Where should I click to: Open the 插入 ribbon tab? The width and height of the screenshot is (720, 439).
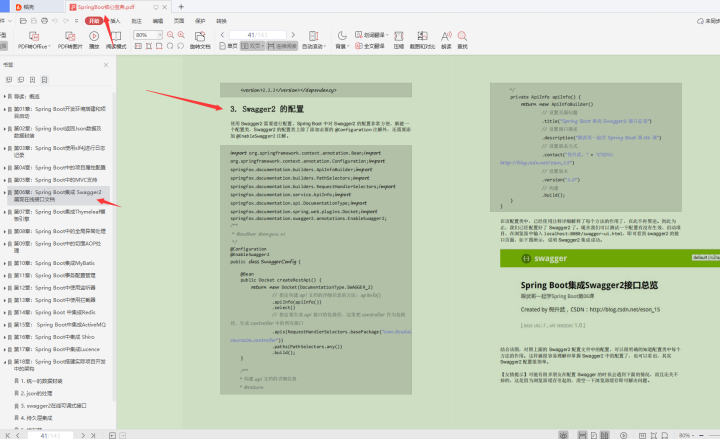point(115,21)
